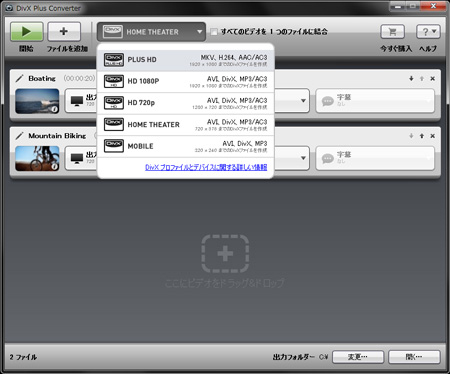Image resolution: width=450 pixels, height=374 pixels.
Task: Show info on the Boating thumbnail
Action: pos(54,109)
